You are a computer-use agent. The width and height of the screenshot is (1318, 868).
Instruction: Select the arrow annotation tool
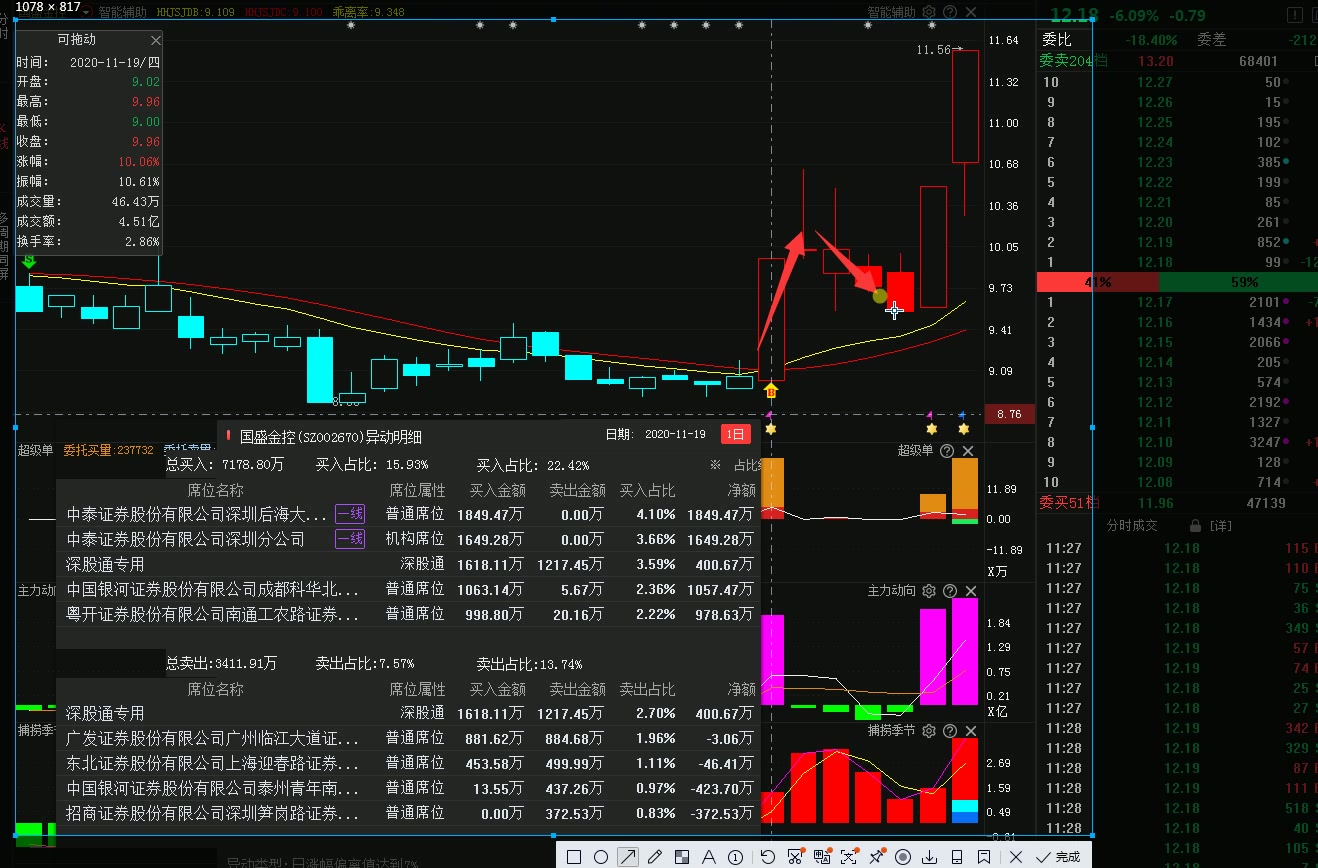click(627, 857)
